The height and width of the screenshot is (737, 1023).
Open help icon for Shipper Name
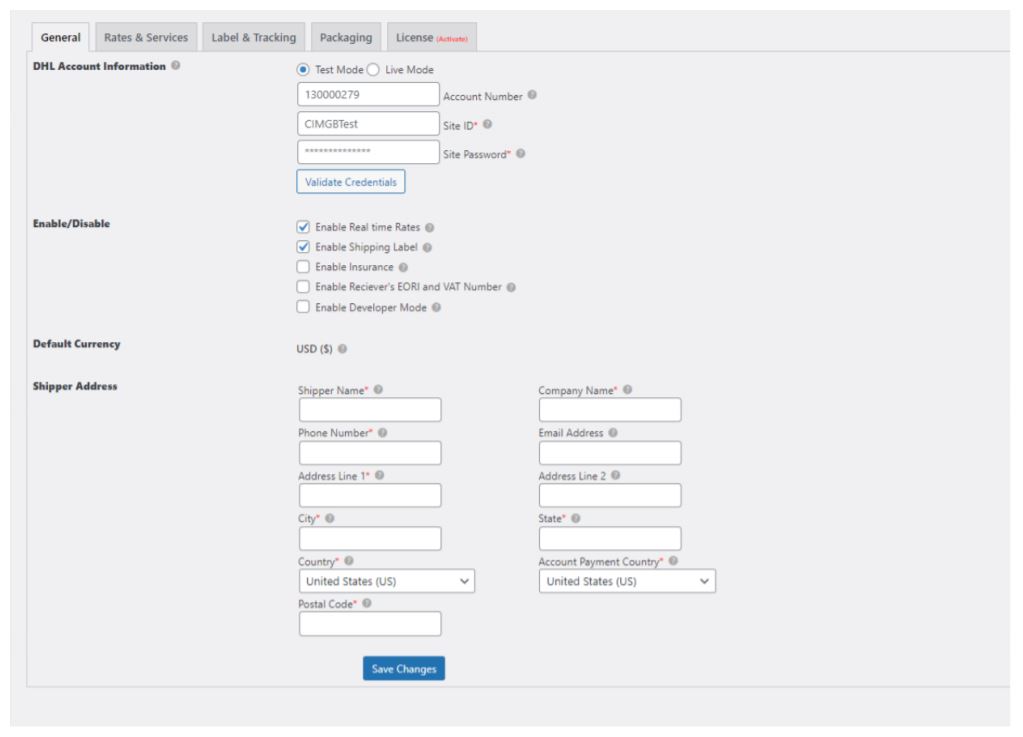[378, 389]
